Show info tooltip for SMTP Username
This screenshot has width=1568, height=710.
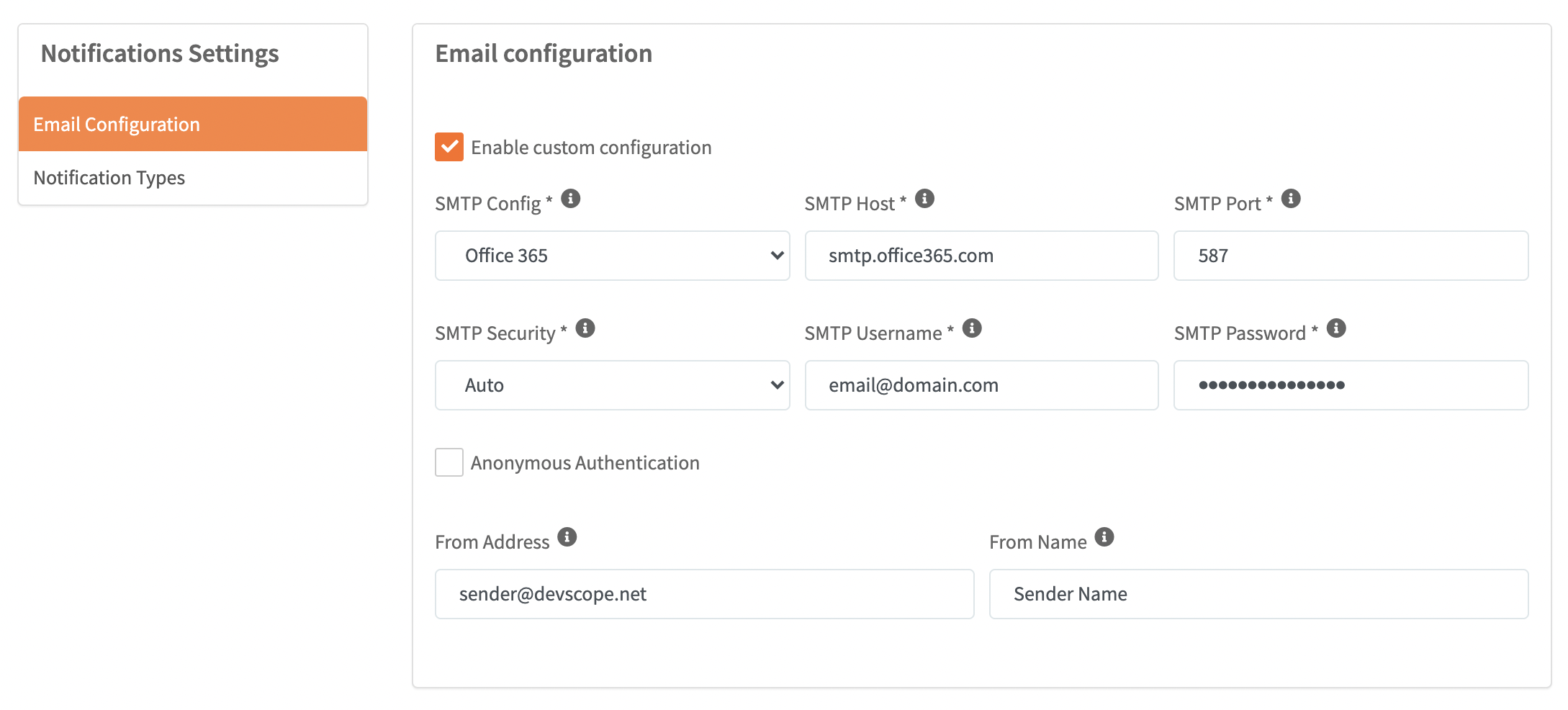972,328
